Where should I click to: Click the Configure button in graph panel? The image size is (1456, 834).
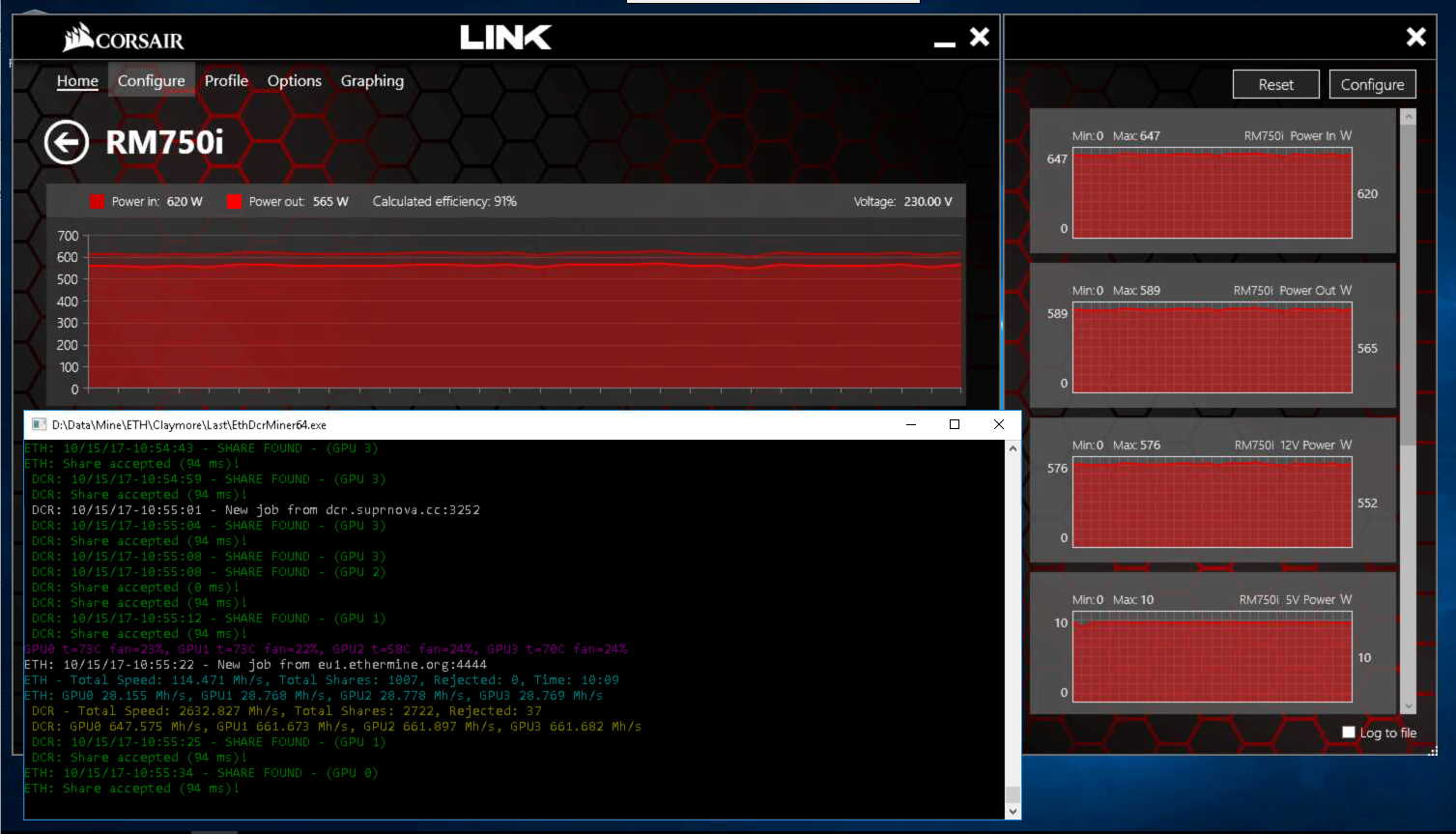1373,84
